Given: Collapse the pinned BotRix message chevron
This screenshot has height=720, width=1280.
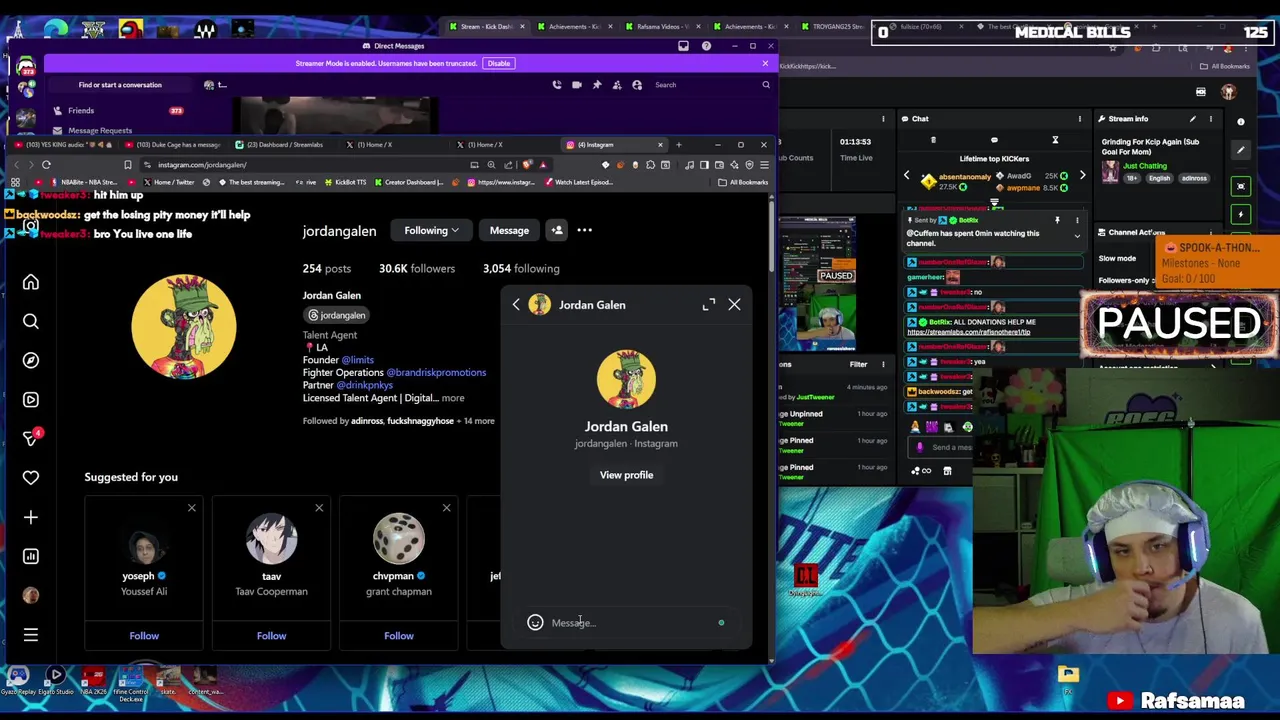Looking at the screenshot, I should click(1077, 237).
